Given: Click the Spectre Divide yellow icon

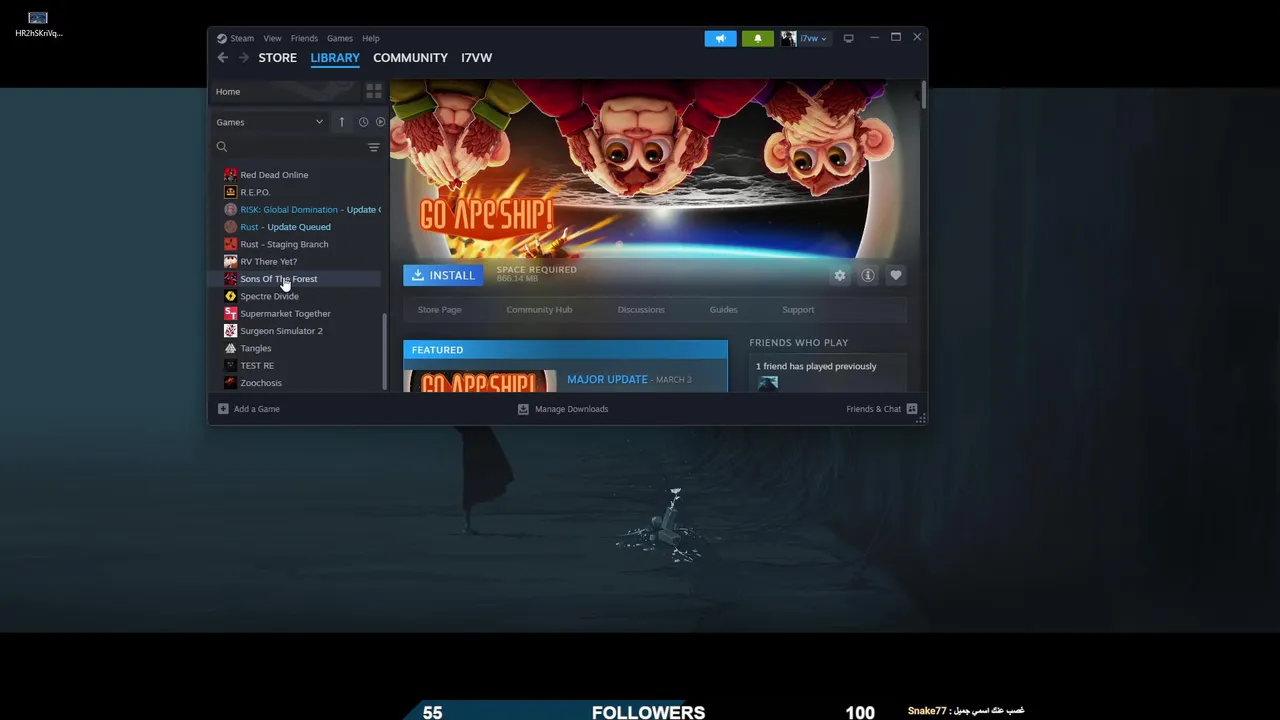Looking at the screenshot, I should [x=230, y=296].
